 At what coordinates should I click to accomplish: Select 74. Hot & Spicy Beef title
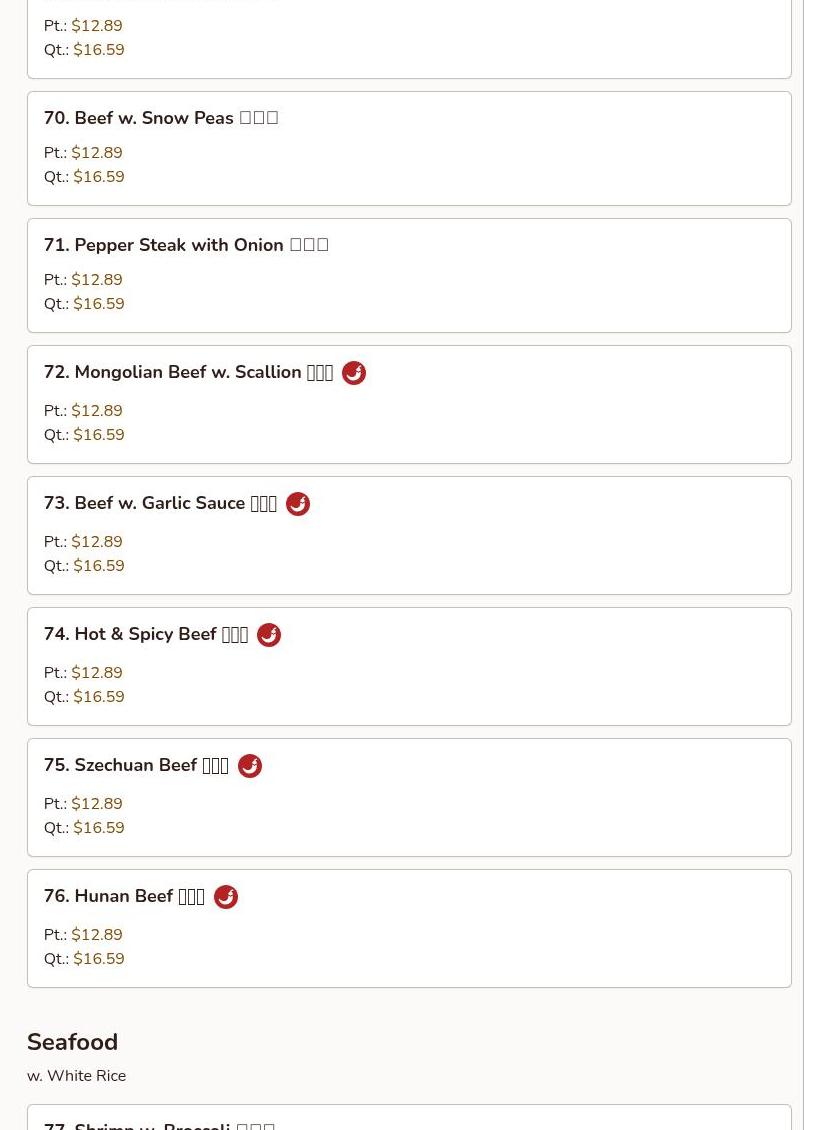(x=145, y=634)
